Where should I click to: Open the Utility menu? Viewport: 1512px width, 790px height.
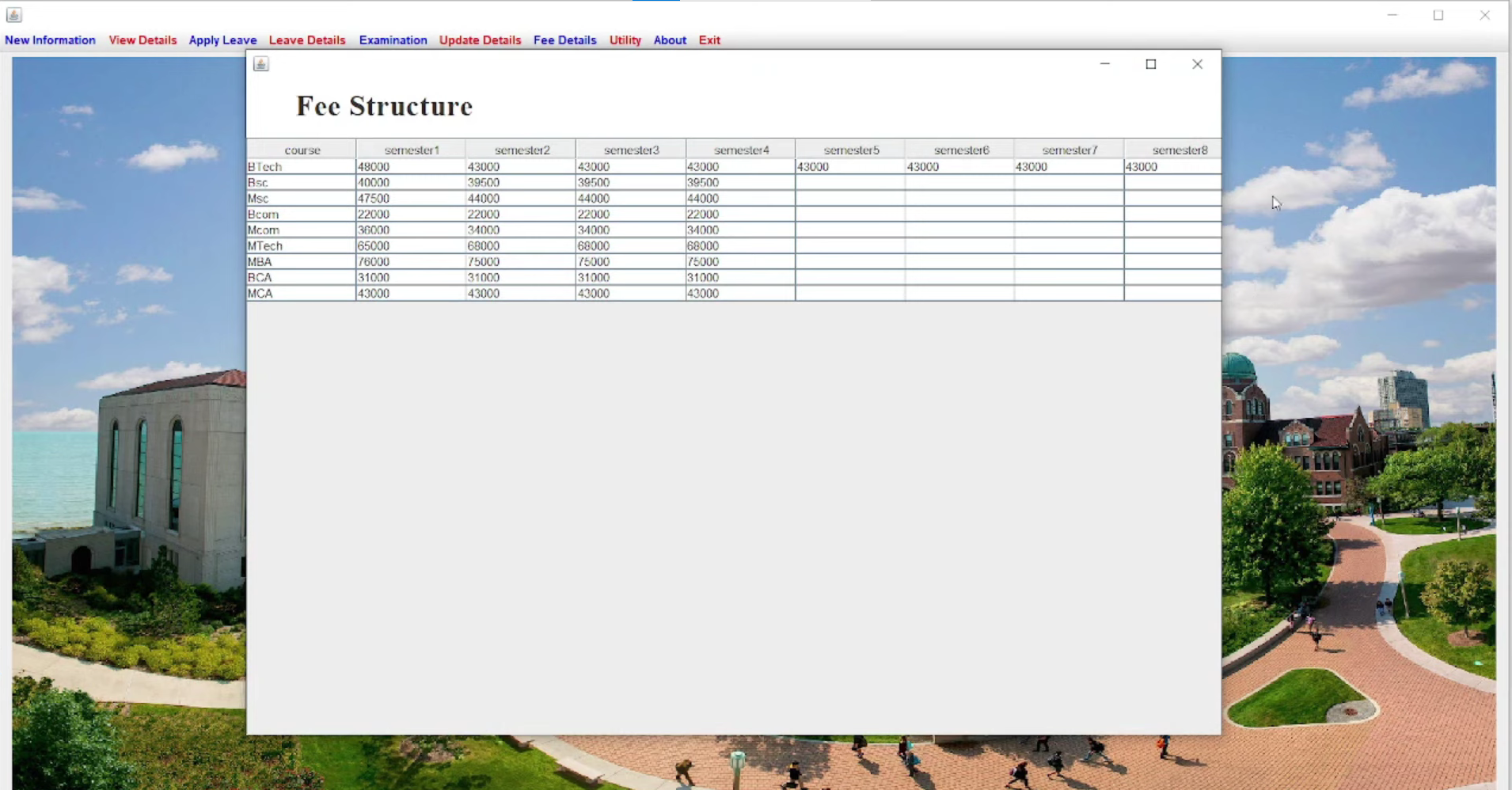pos(625,40)
